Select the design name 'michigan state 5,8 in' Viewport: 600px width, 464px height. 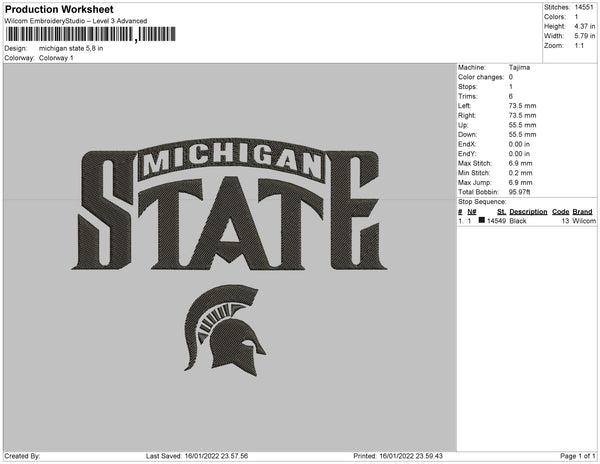pyautogui.click(x=71, y=49)
